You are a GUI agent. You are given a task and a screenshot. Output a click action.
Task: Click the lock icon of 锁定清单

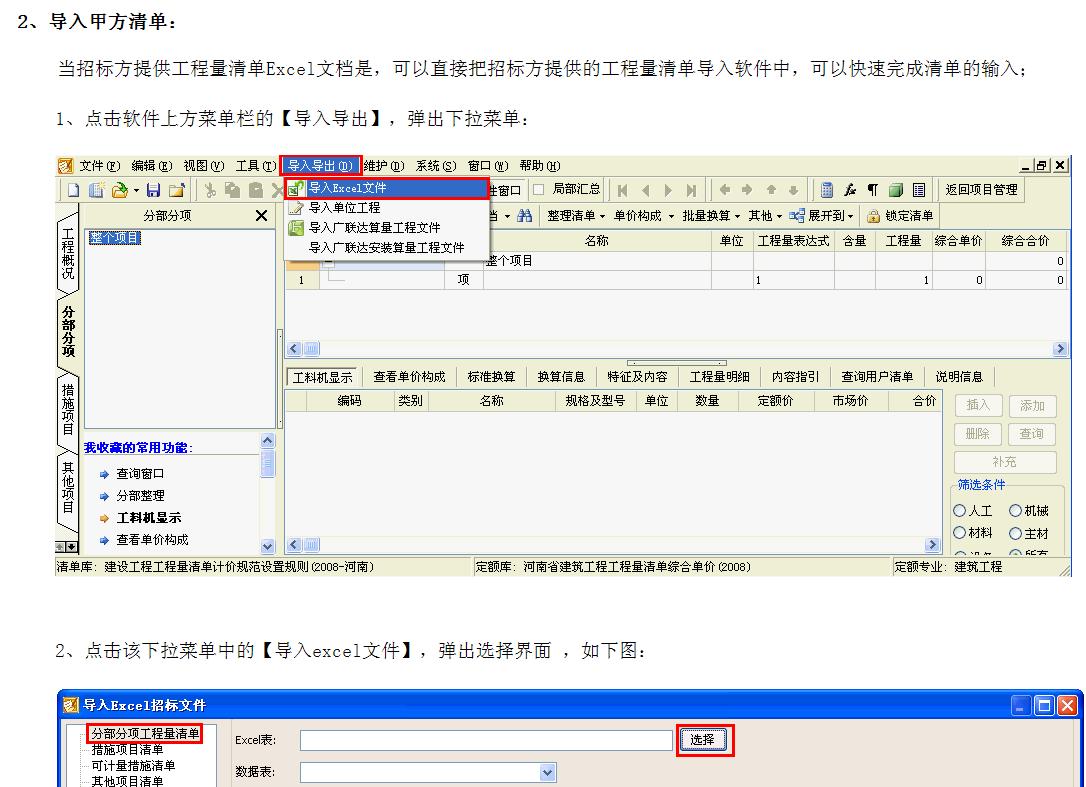[873, 216]
